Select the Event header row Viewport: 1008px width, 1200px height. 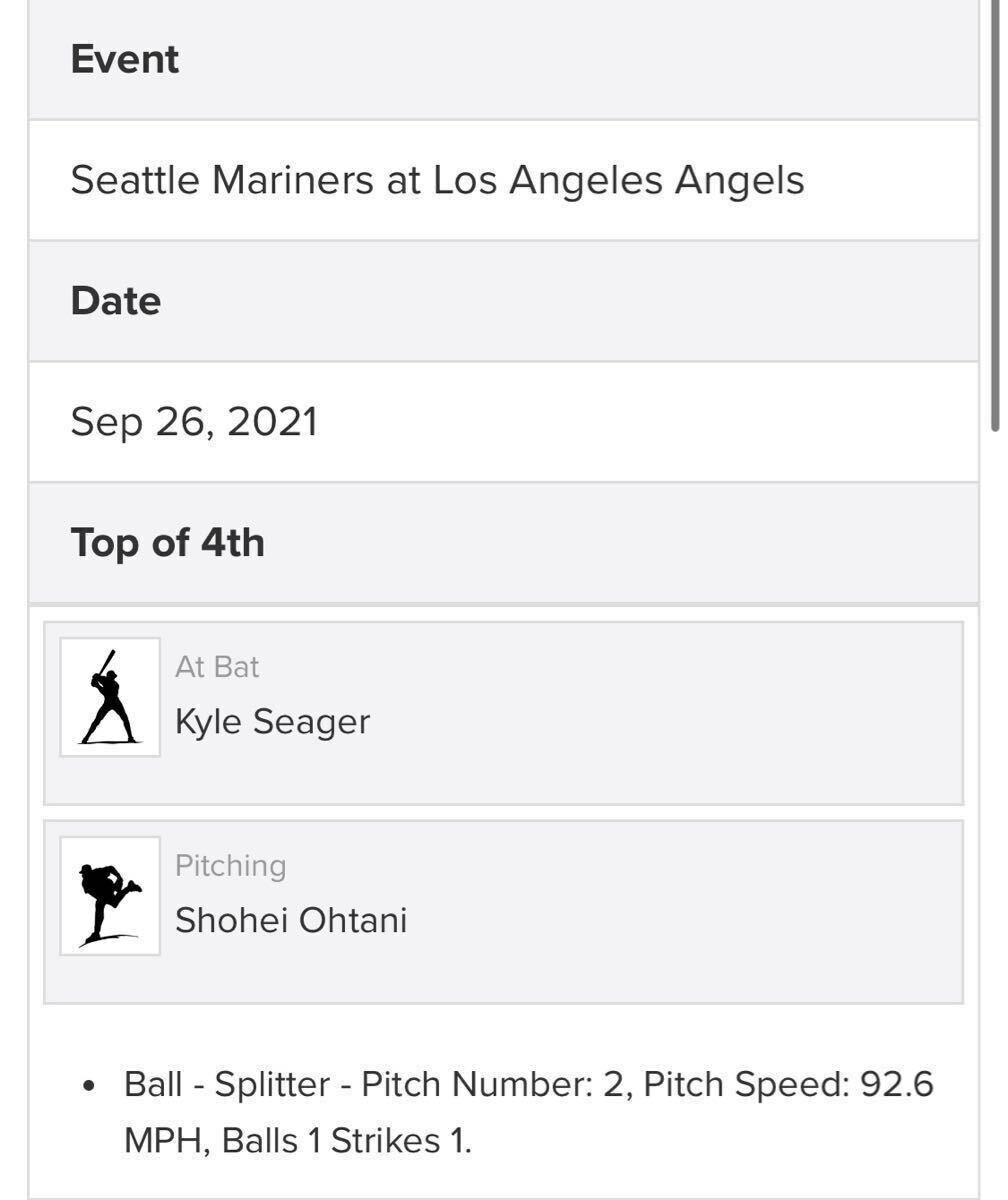(503, 60)
